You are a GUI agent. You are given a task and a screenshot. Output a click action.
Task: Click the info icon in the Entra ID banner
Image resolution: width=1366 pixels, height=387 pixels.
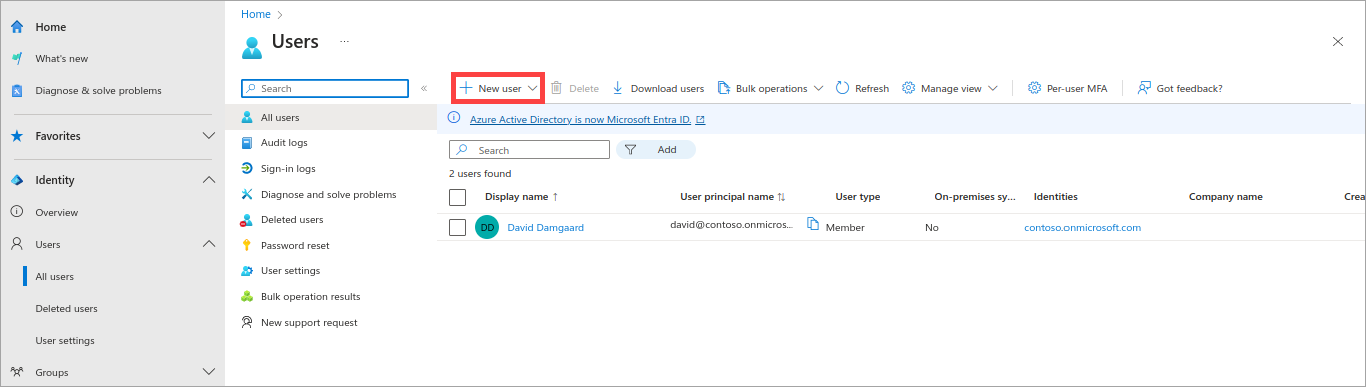pos(455,119)
